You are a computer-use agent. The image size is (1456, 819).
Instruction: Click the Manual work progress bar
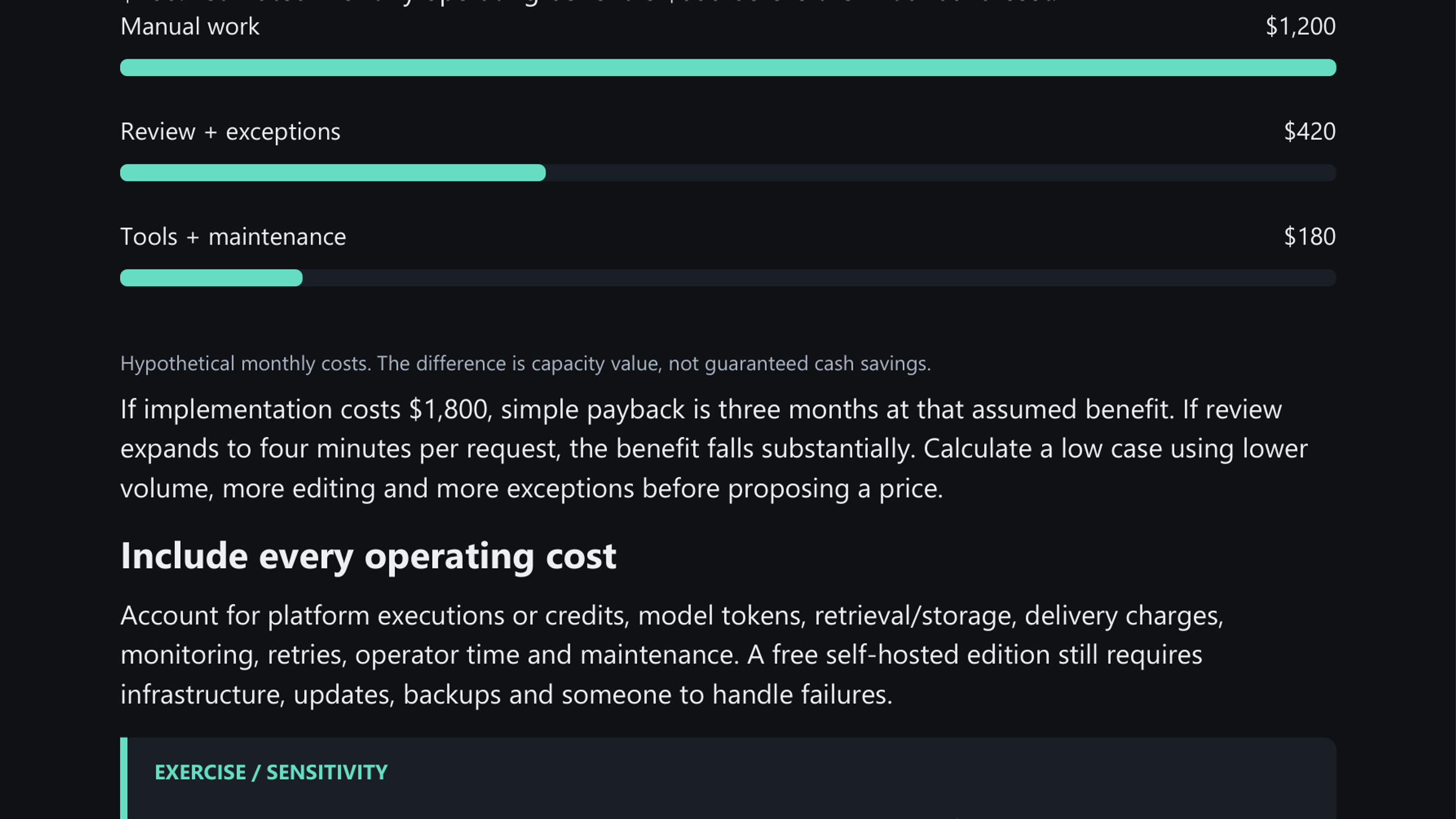point(728,67)
